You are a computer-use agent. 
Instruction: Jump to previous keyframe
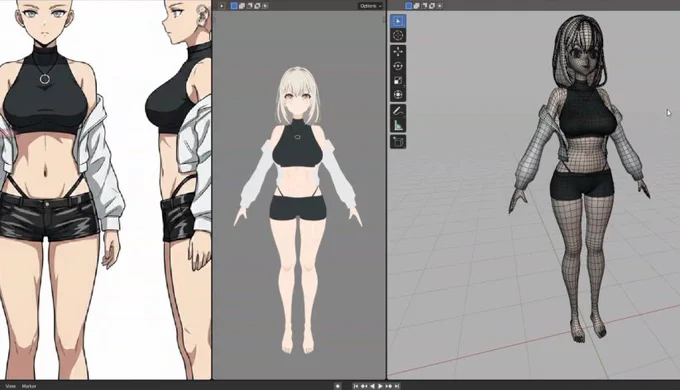[364, 386]
